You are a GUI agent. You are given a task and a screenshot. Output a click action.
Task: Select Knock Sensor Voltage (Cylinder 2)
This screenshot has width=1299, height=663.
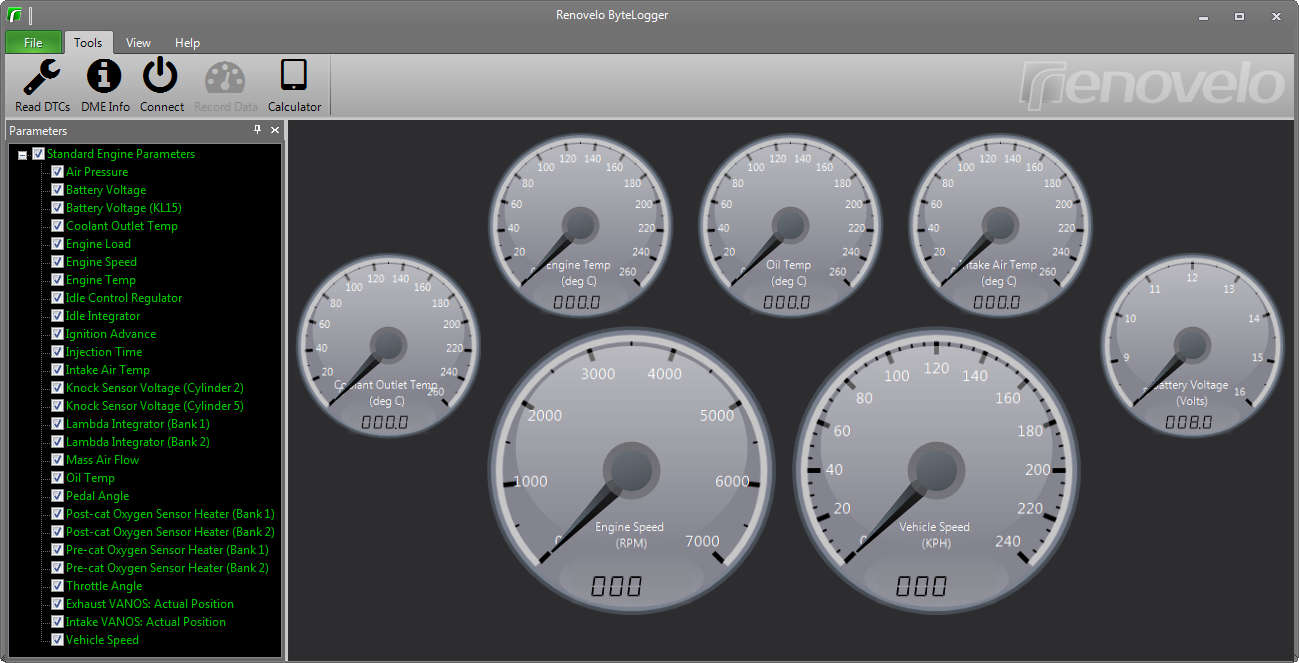click(x=155, y=388)
